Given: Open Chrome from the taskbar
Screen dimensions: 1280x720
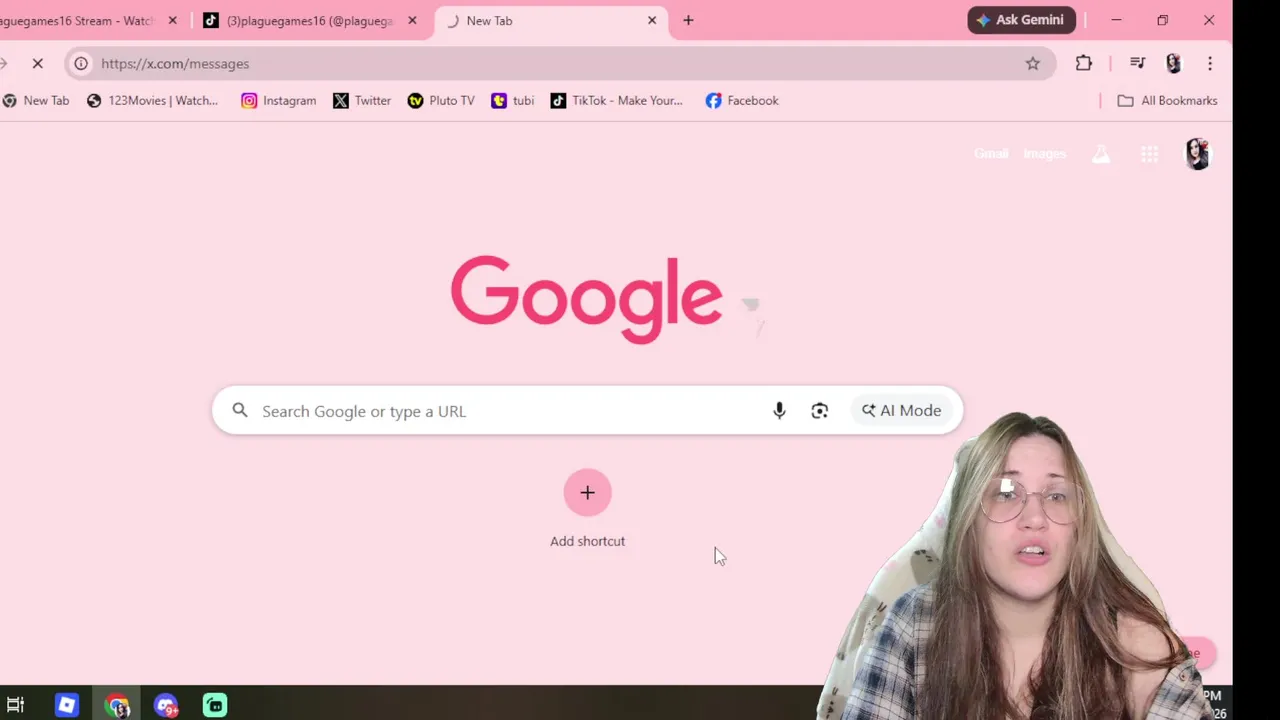Looking at the screenshot, I should coord(118,705).
